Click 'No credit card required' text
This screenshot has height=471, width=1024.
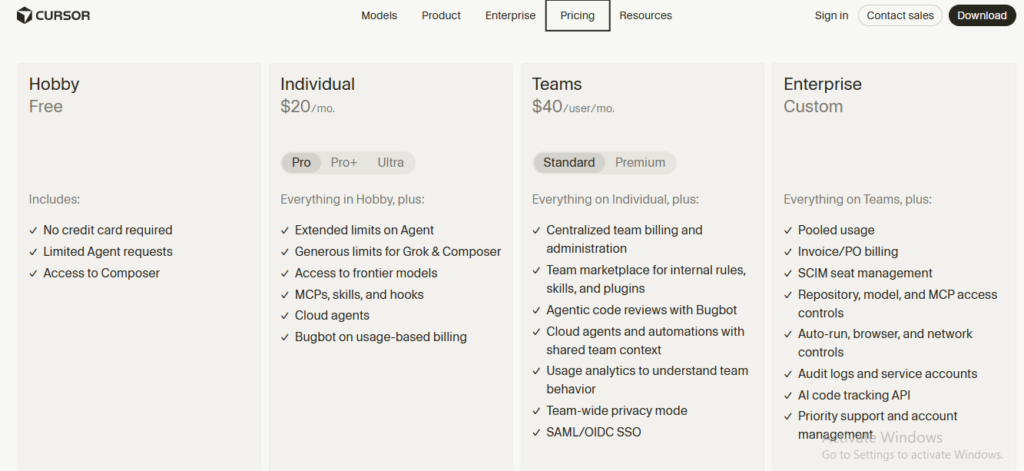coord(108,230)
